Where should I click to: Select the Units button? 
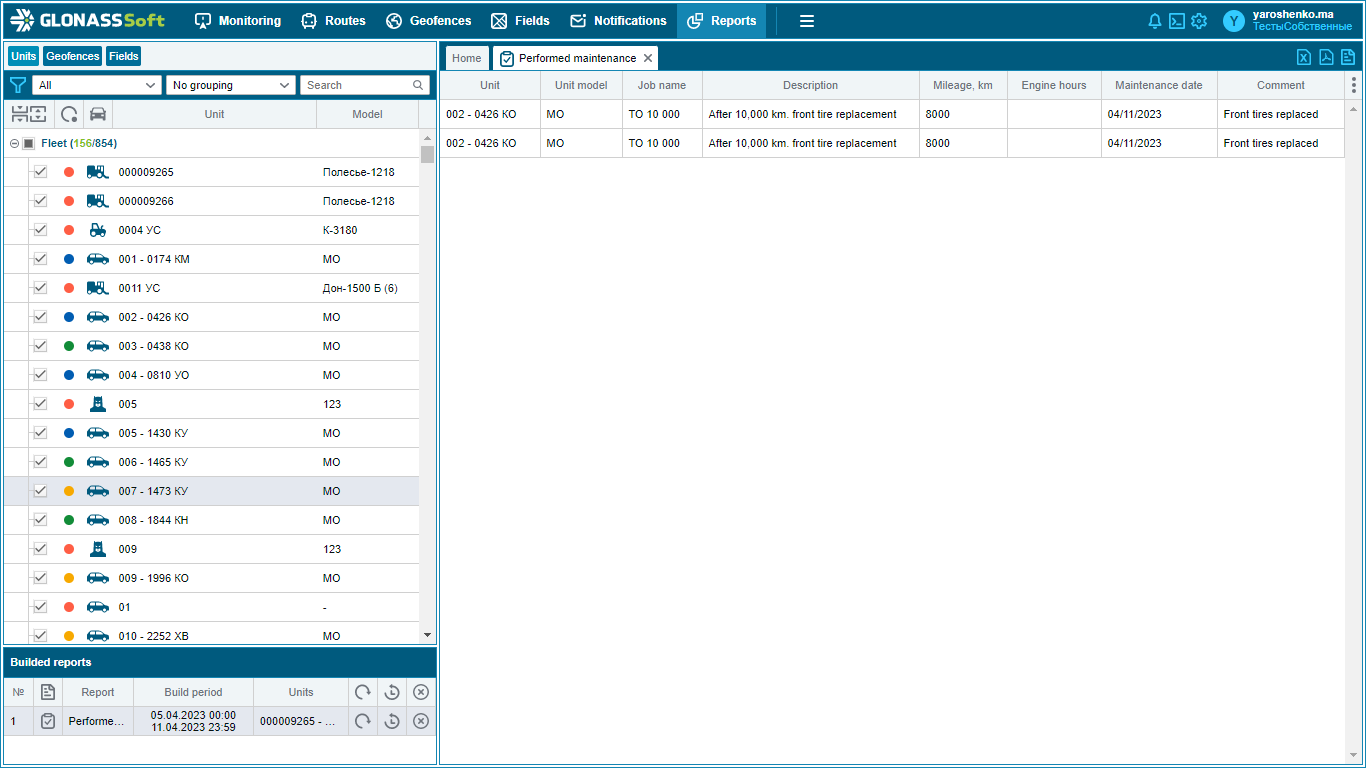point(23,56)
